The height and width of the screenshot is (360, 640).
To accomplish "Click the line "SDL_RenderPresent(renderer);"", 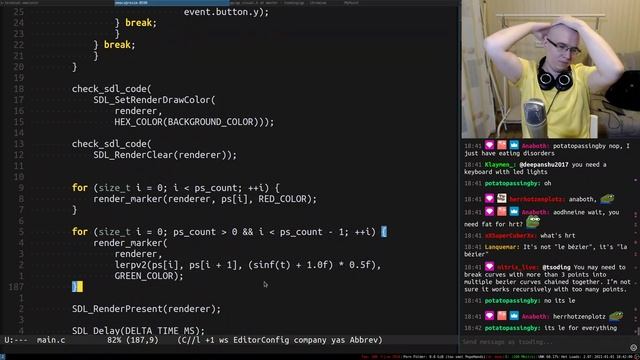I will [x=147, y=309].
